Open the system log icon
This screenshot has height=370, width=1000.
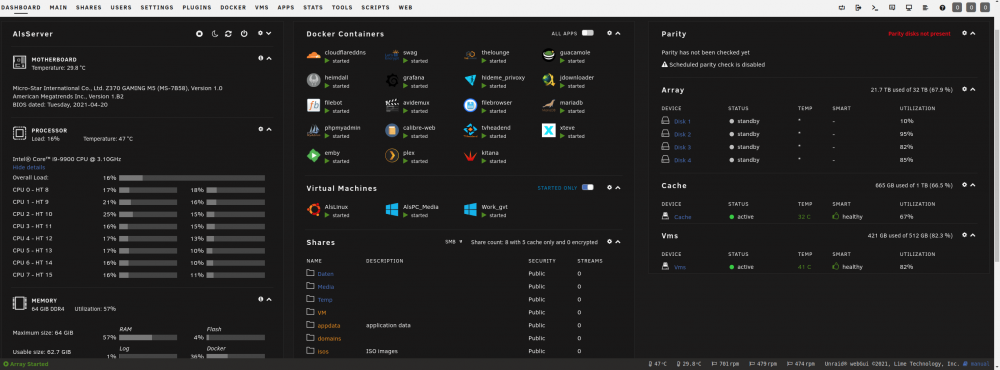(x=925, y=8)
